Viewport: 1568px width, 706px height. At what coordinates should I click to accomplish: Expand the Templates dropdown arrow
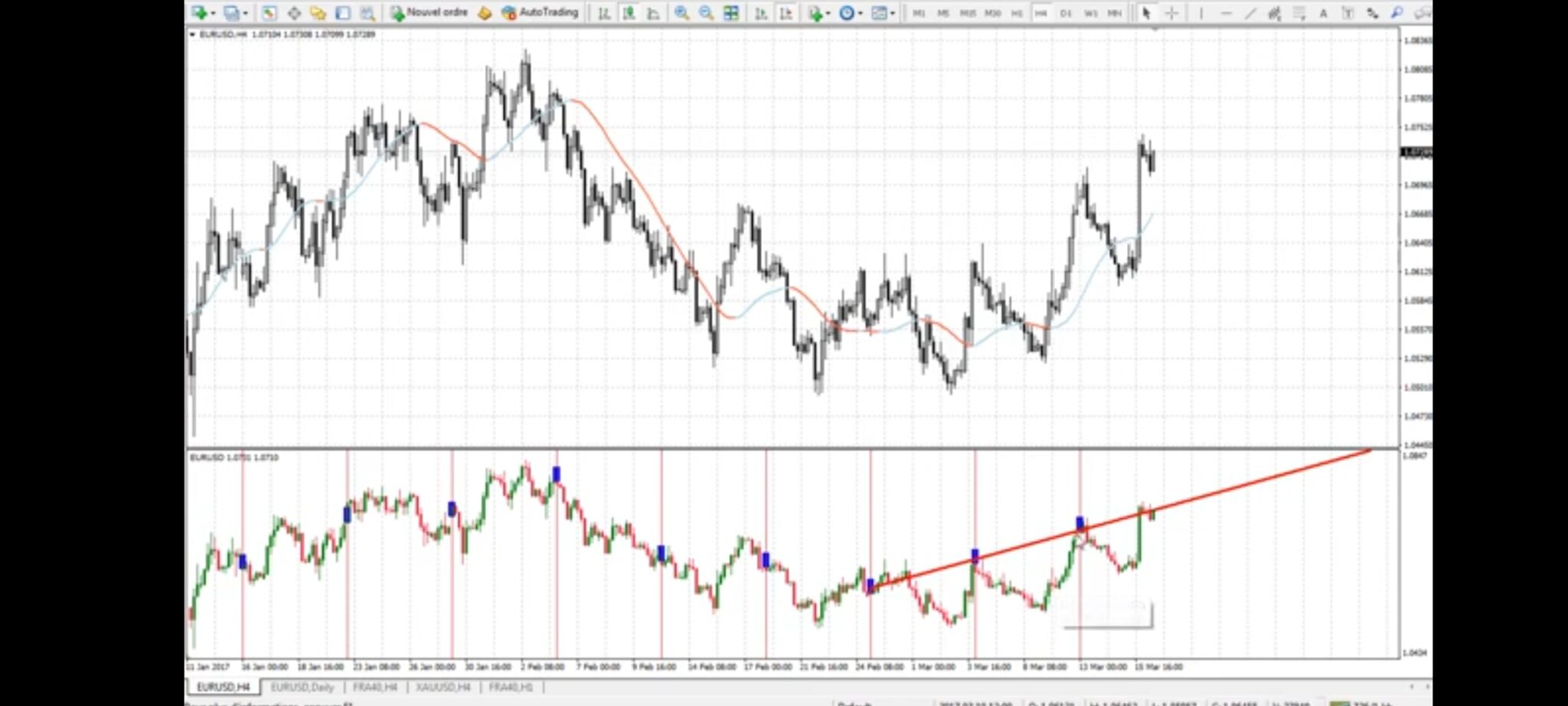(893, 13)
